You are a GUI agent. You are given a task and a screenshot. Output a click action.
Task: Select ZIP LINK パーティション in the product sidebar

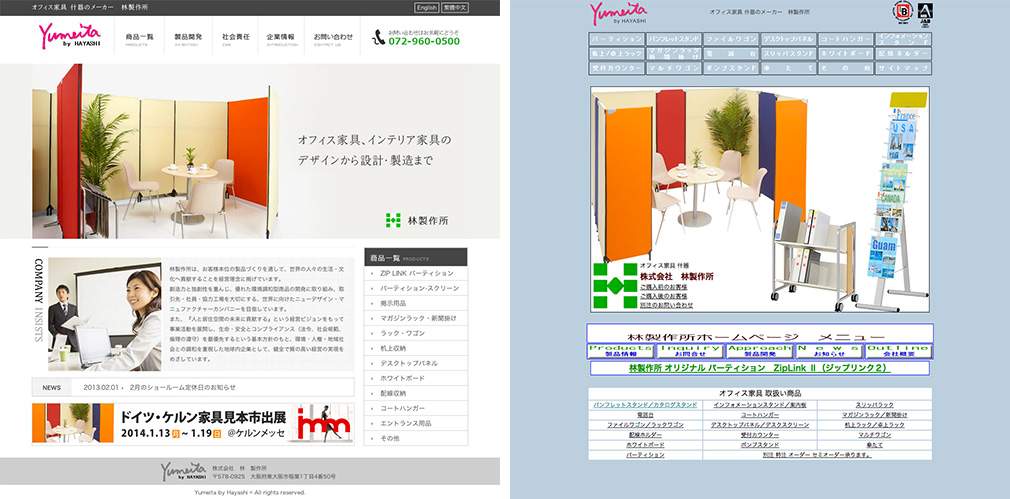pos(416,274)
